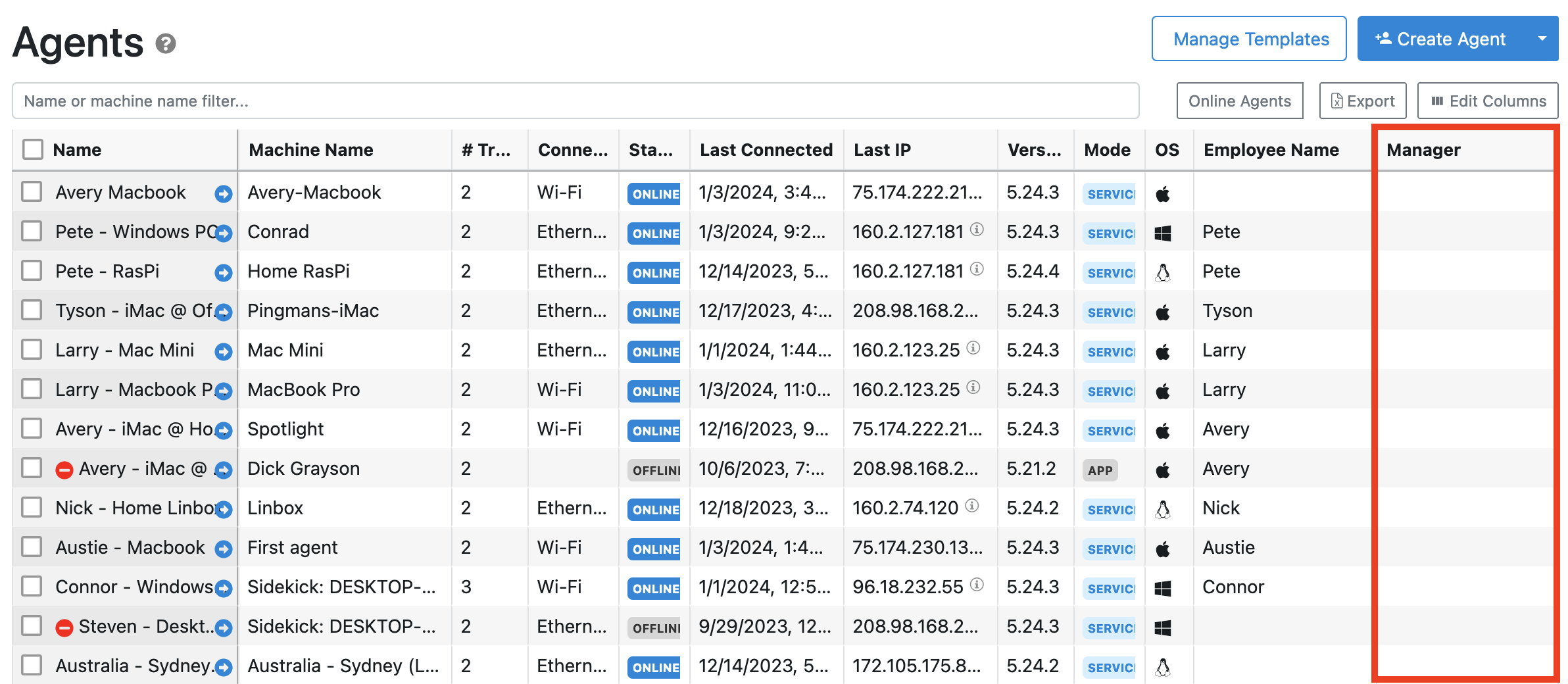This screenshot has width=1568, height=684.
Task: Sort by the Employee Name column header
Action: pyautogui.click(x=1272, y=149)
